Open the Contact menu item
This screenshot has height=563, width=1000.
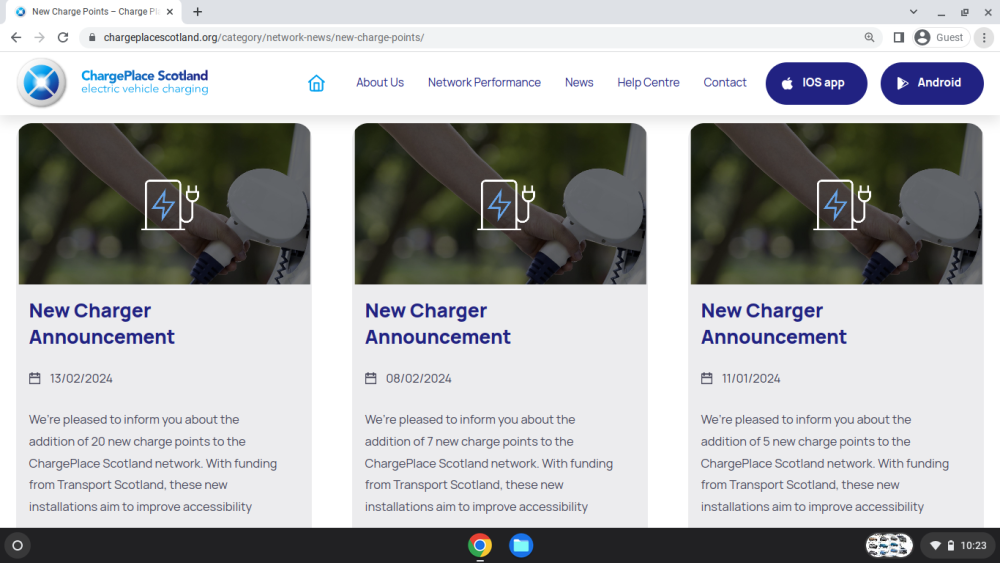(724, 83)
